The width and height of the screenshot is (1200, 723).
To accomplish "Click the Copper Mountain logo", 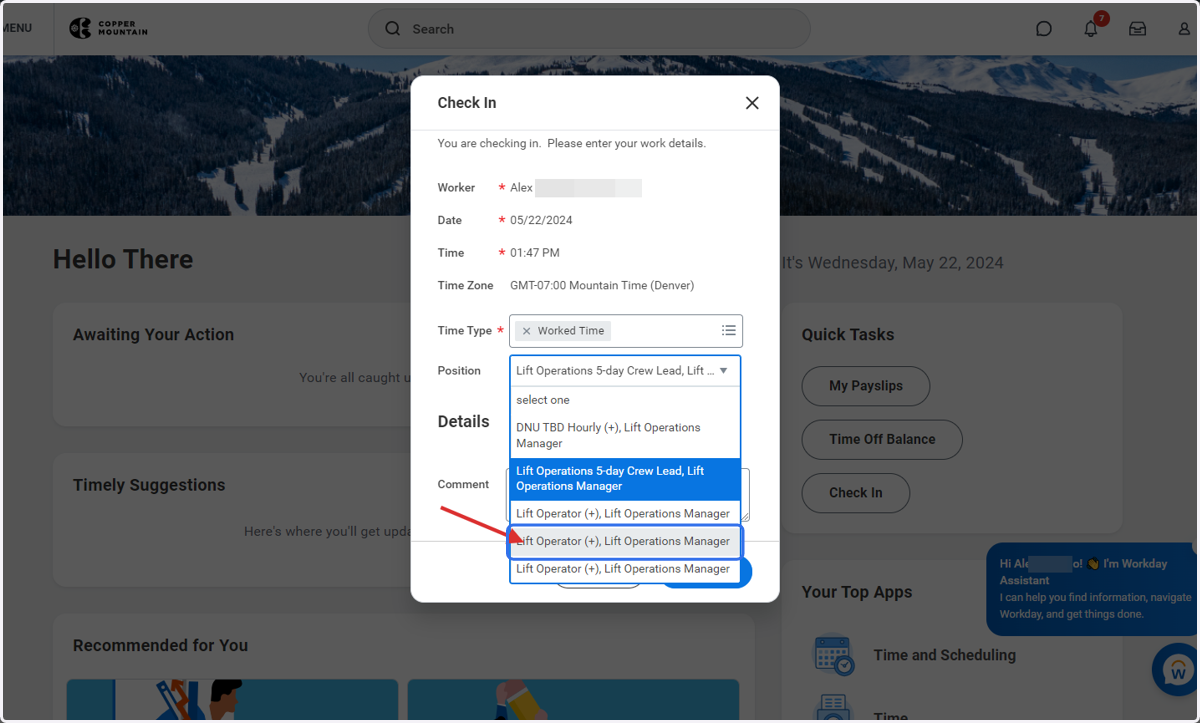I will click(x=108, y=28).
